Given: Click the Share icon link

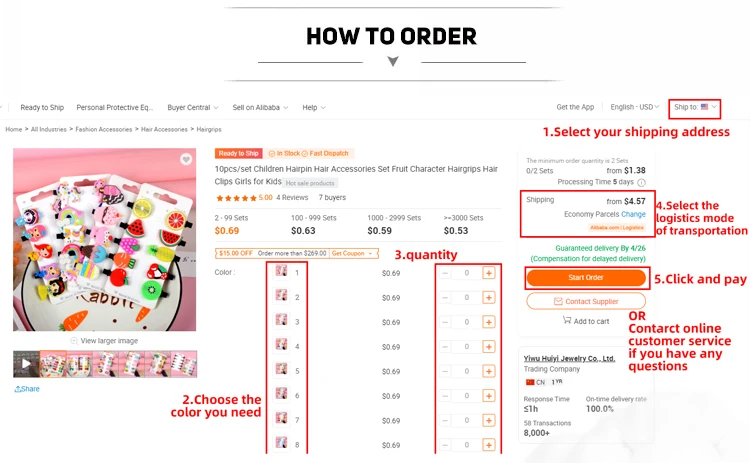Looking at the screenshot, I should click(x=18, y=389).
